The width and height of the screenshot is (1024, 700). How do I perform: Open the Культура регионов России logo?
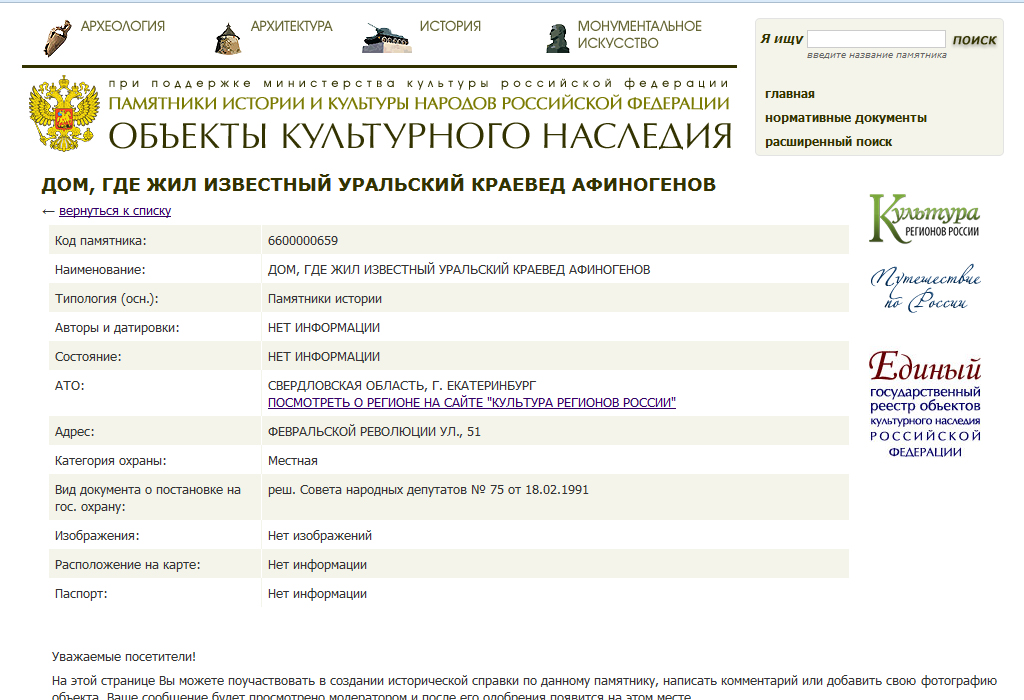924,218
